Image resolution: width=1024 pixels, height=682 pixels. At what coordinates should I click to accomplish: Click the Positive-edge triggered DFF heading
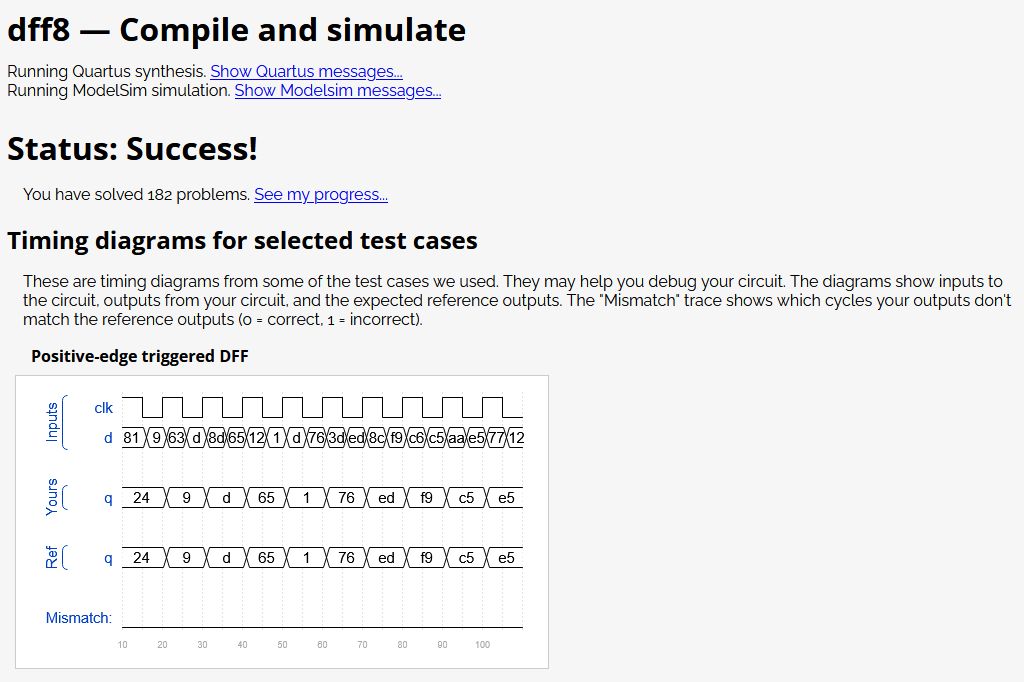click(x=140, y=356)
